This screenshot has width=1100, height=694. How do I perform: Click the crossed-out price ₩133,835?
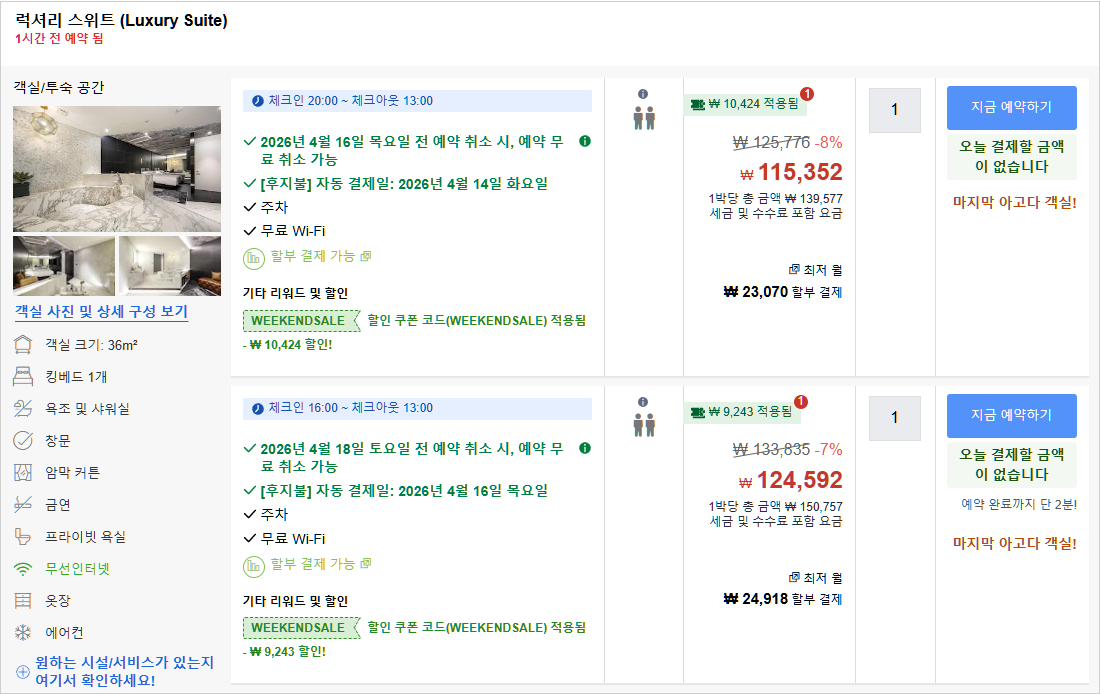coord(771,450)
